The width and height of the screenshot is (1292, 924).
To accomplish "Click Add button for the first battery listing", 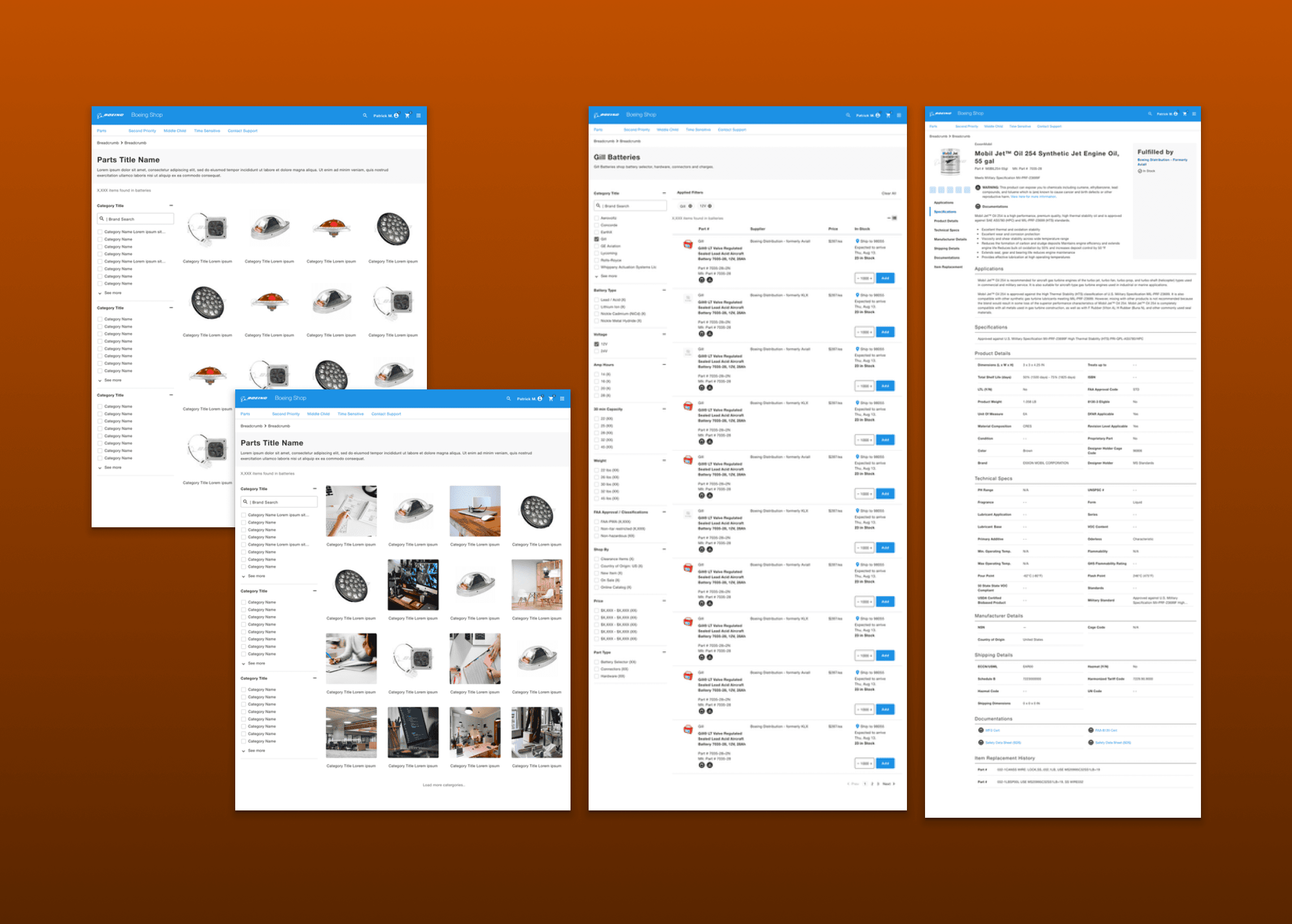I will point(885,278).
